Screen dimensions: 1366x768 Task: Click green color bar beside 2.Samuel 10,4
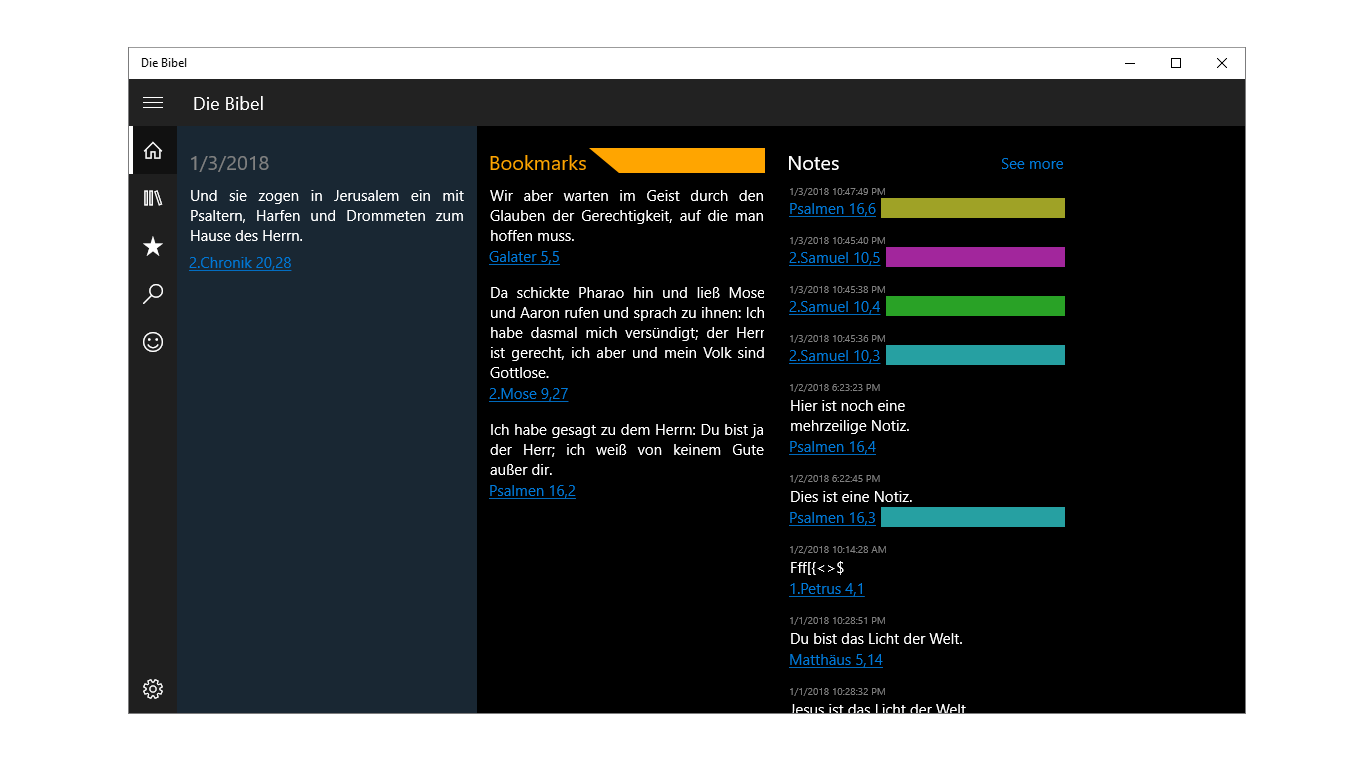975,306
